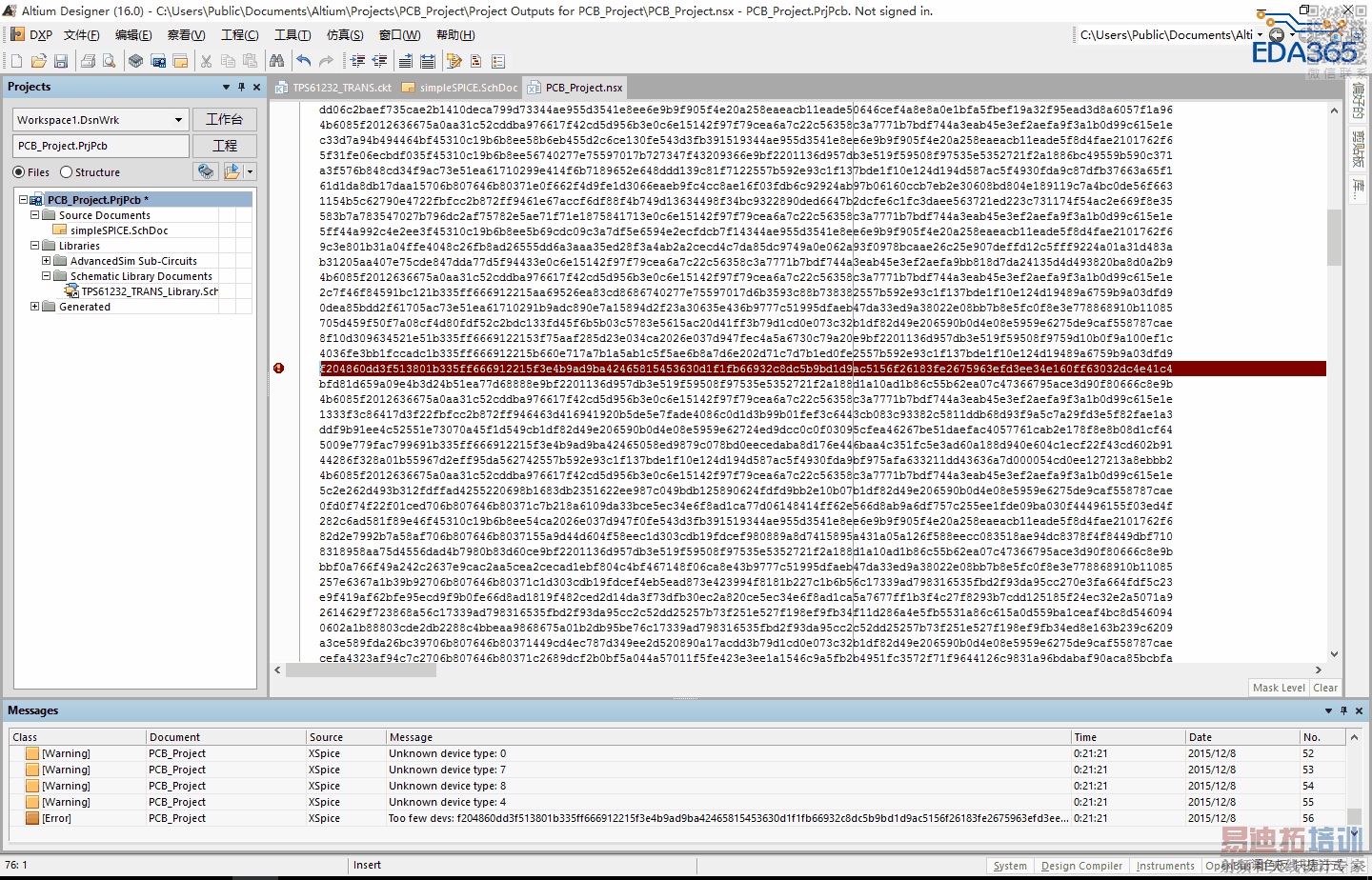Open the 文件(F) menu

(x=82, y=35)
